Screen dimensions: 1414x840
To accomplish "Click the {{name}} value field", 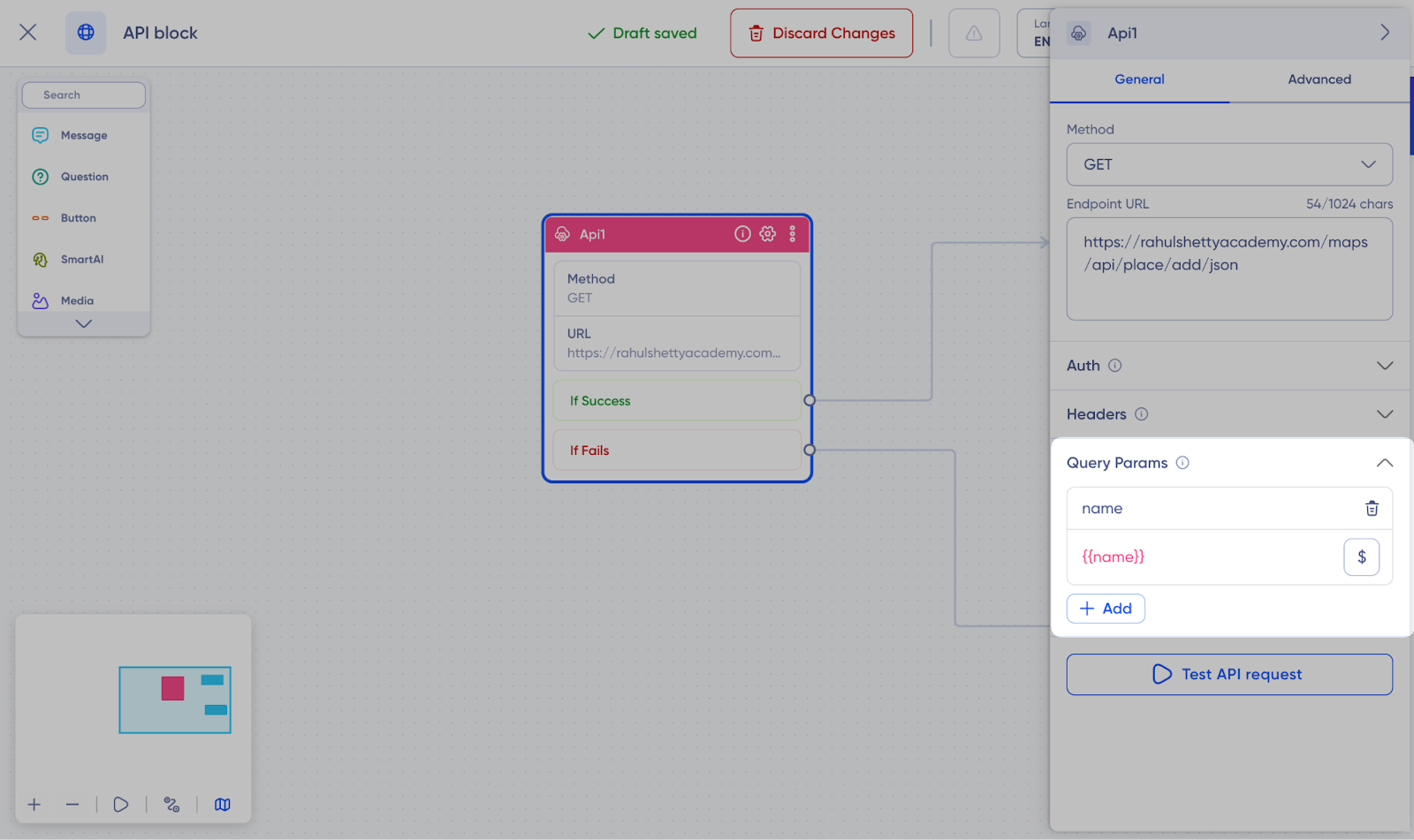I will tap(1204, 557).
